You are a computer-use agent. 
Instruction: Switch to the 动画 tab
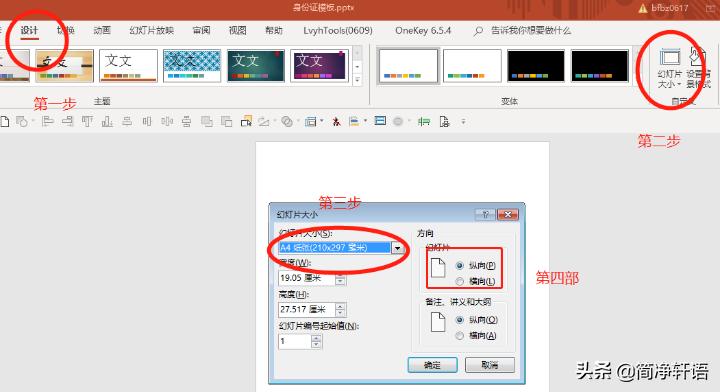[x=102, y=30]
